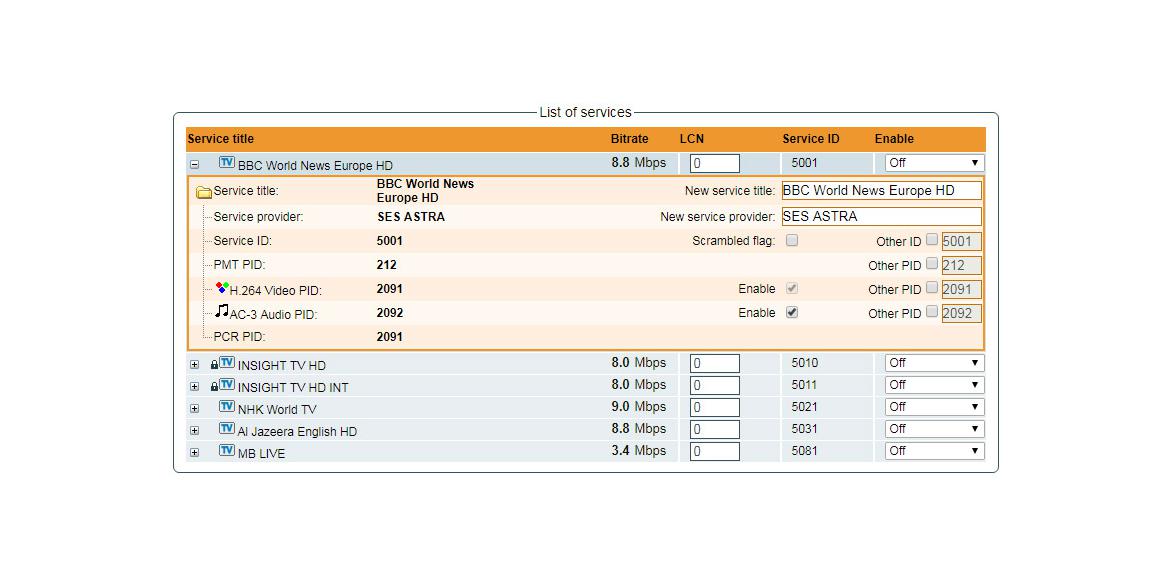
Task: Check the Scrambled flag checkbox
Action: coord(792,240)
